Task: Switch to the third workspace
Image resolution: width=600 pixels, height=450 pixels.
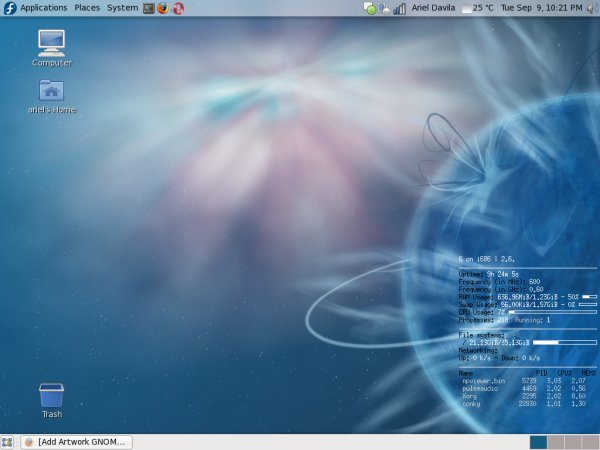Action: 573,442
